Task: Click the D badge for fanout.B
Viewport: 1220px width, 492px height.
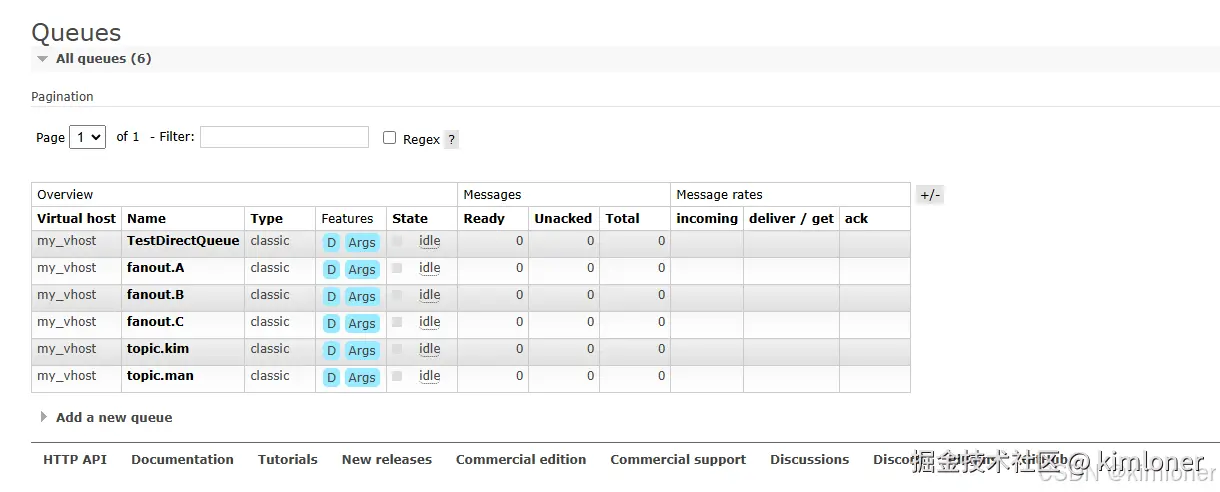Action: pos(331,296)
